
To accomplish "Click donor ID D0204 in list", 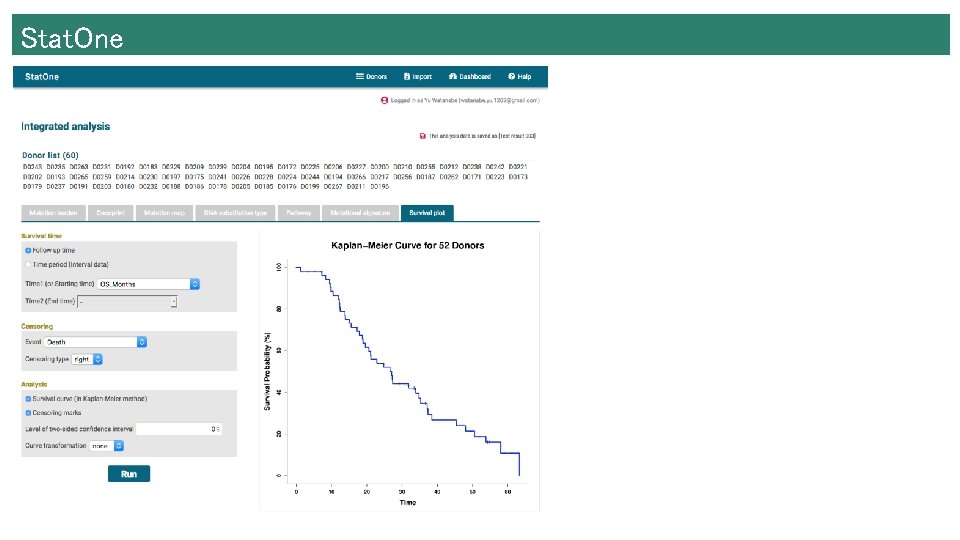I will pos(241,167).
